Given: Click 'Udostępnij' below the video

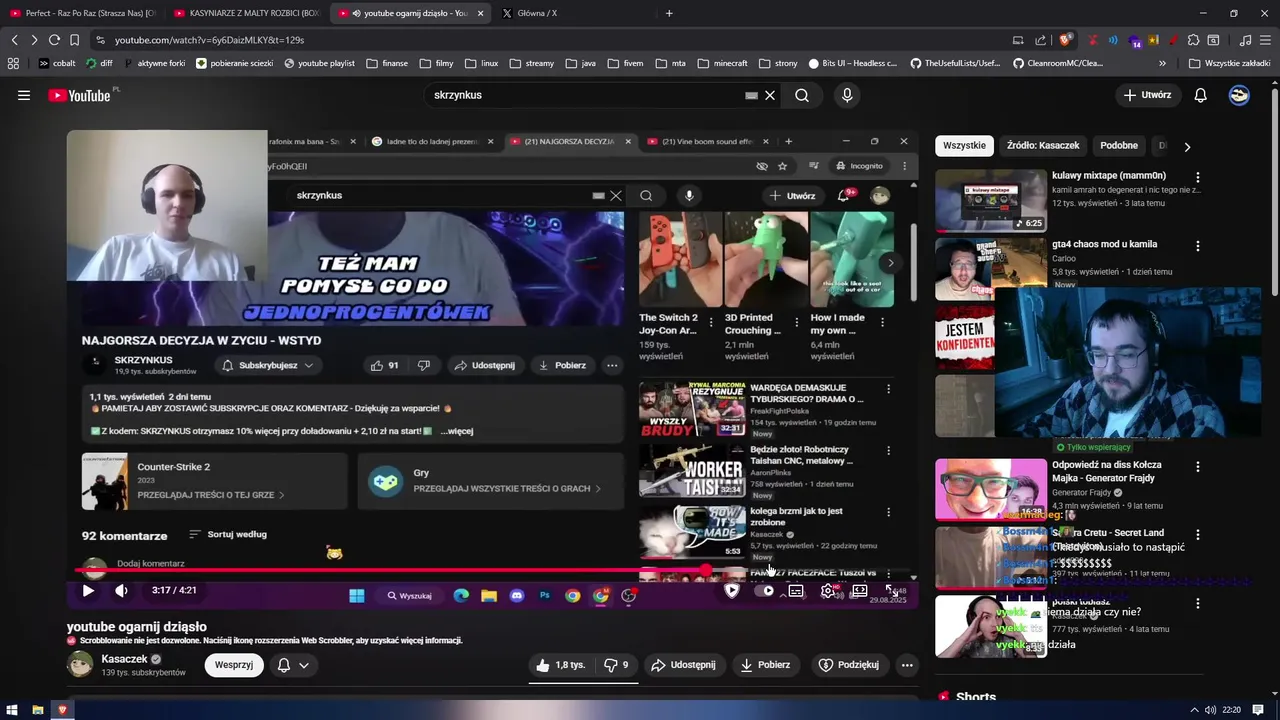Looking at the screenshot, I should 683,665.
